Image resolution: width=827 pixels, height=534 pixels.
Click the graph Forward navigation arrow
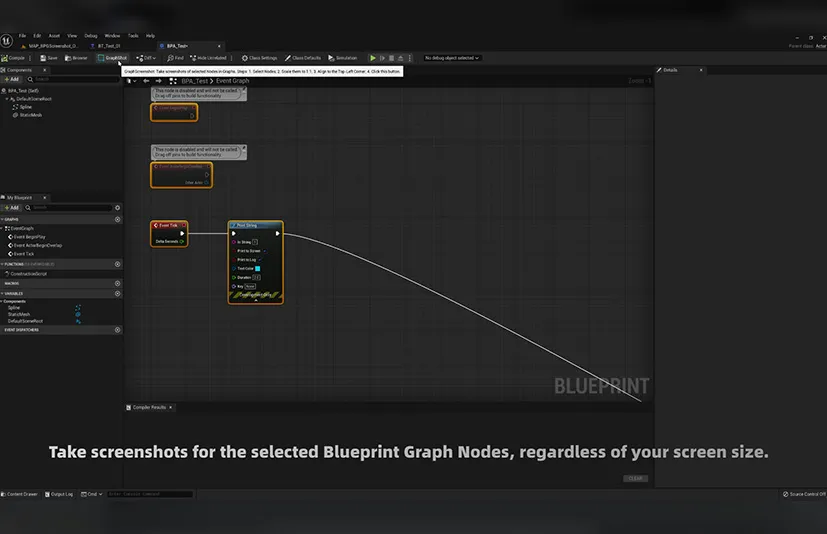[158, 81]
